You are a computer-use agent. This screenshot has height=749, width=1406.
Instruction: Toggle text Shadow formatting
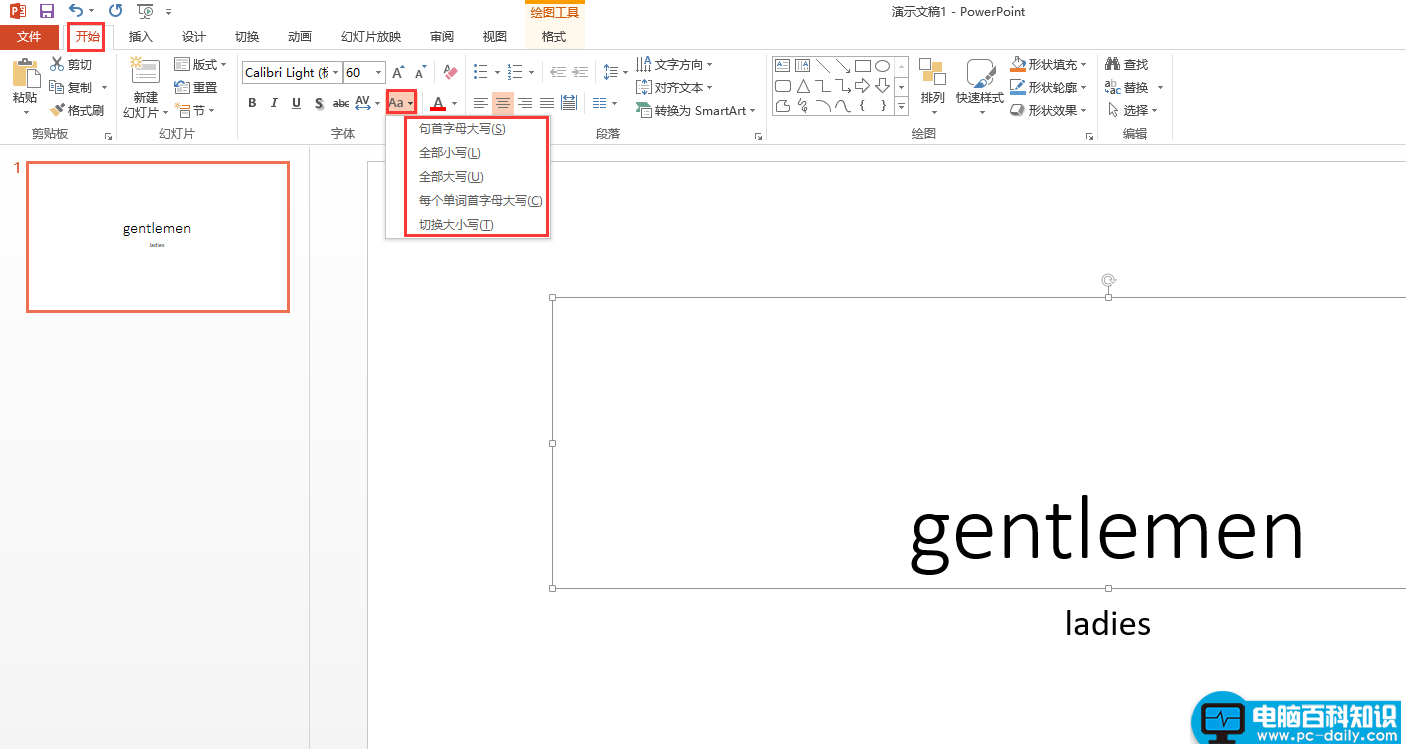tap(318, 103)
